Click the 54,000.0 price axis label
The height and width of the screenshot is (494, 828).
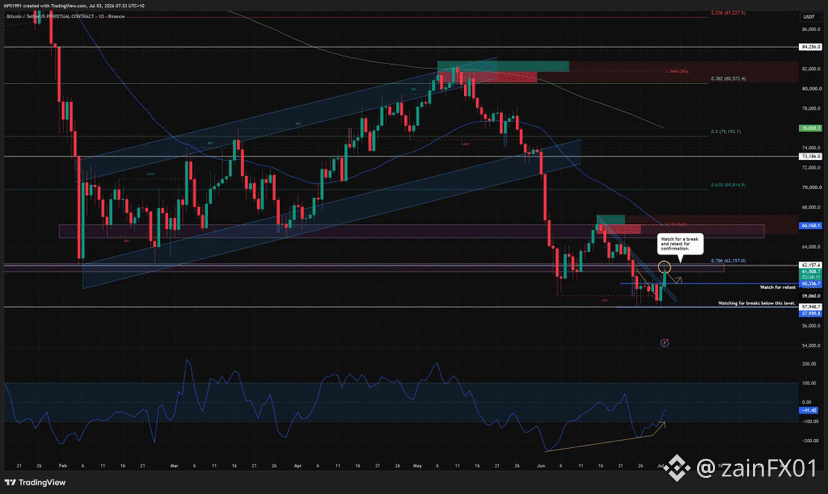[812, 346]
